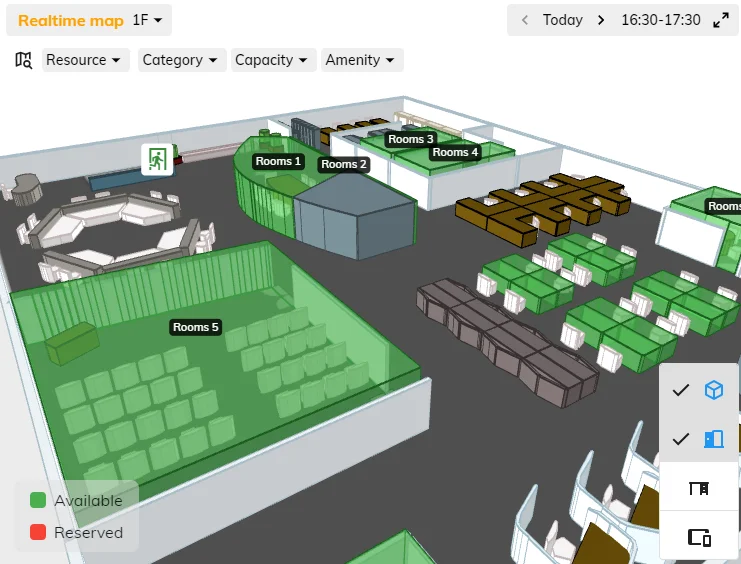Click the map search icon

(x=24, y=60)
